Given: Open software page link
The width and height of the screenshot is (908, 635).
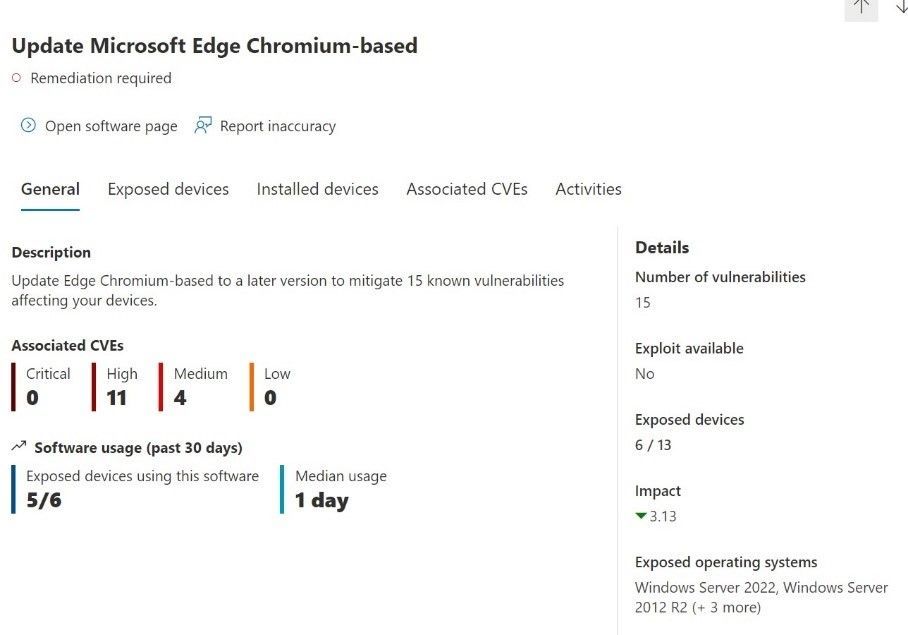Looking at the screenshot, I should click(x=110, y=126).
